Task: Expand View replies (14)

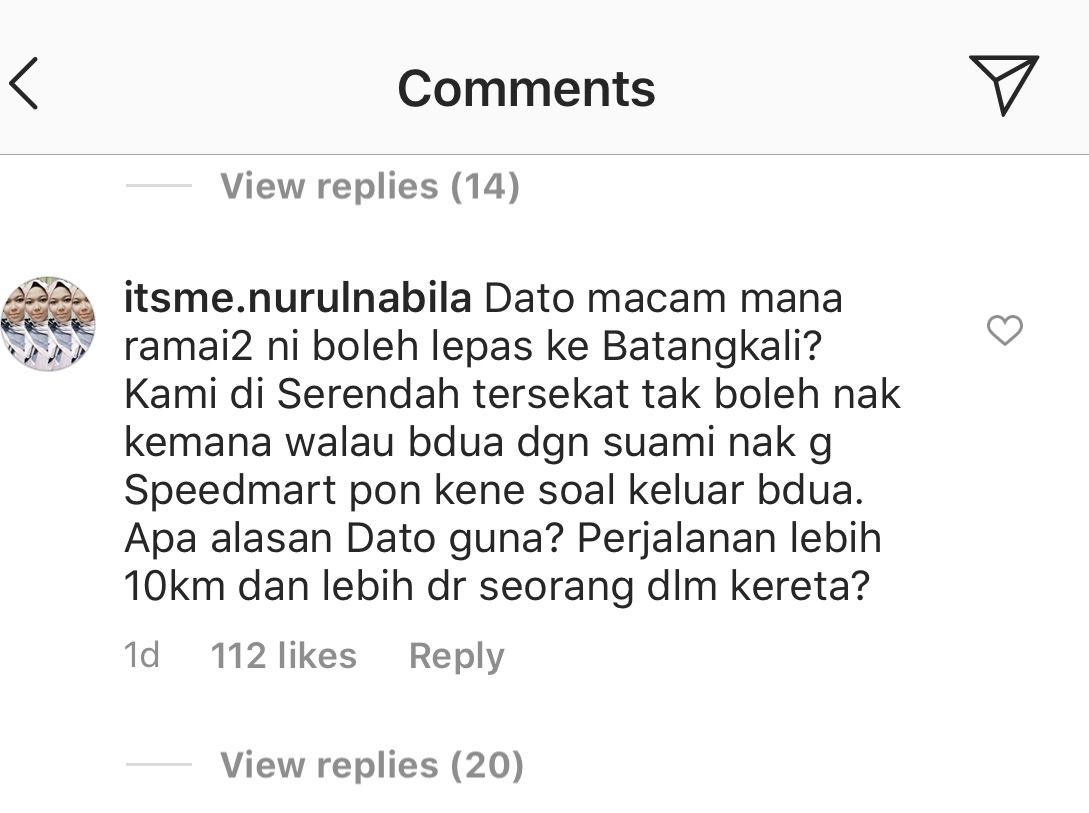Action: (369, 186)
